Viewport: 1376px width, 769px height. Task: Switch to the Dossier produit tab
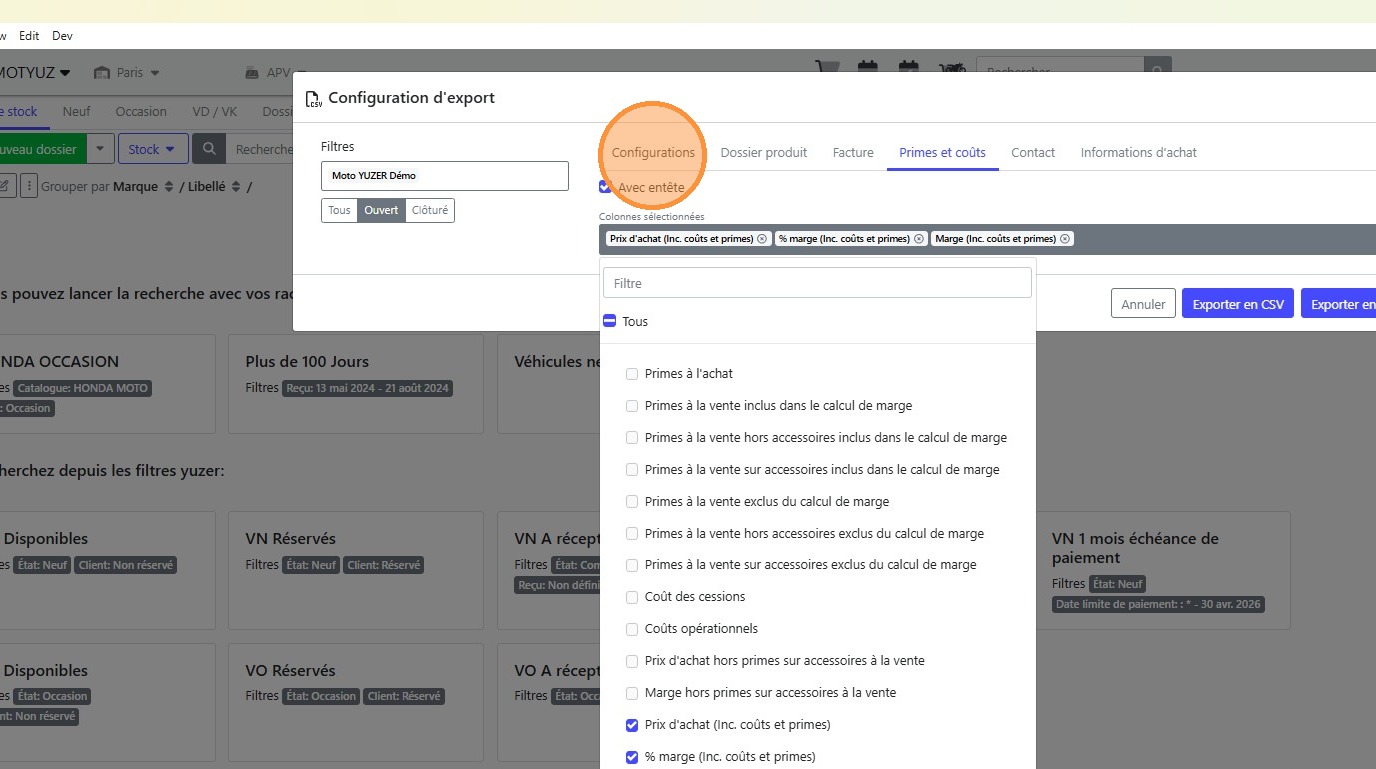pyautogui.click(x=764, y=153)
